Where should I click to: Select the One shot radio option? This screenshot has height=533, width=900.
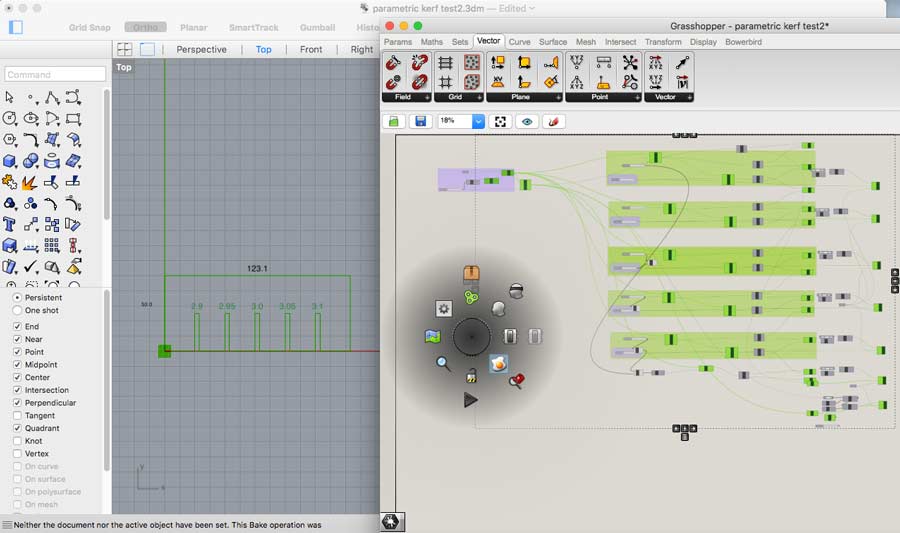(17, 311)
